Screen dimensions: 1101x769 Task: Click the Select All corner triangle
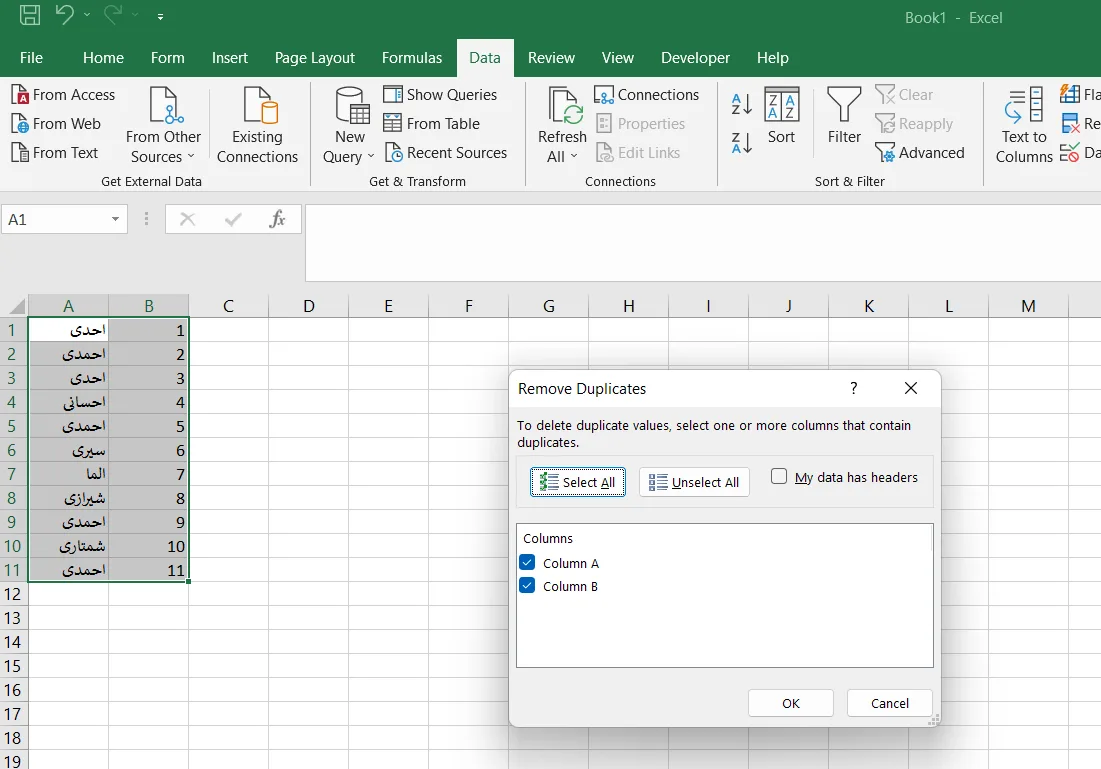point(16,305)
